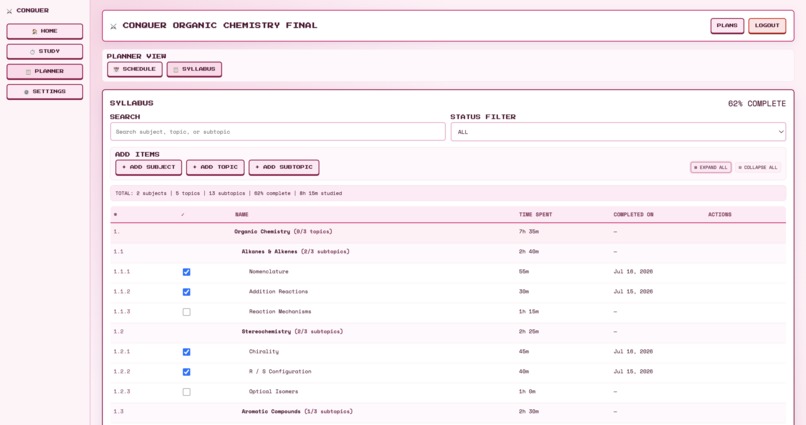Click the TOTAL summary line with 2 subjects
Image resolution: width=806 pixels, height=425 pixels.
(x=229, y=193)
